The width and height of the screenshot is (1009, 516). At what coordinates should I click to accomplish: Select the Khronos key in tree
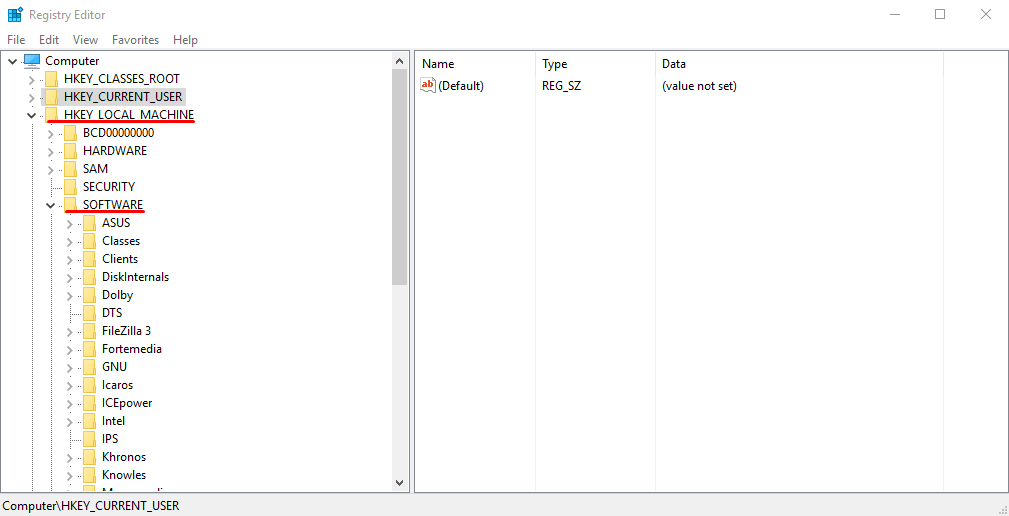(x=124, y=457)
